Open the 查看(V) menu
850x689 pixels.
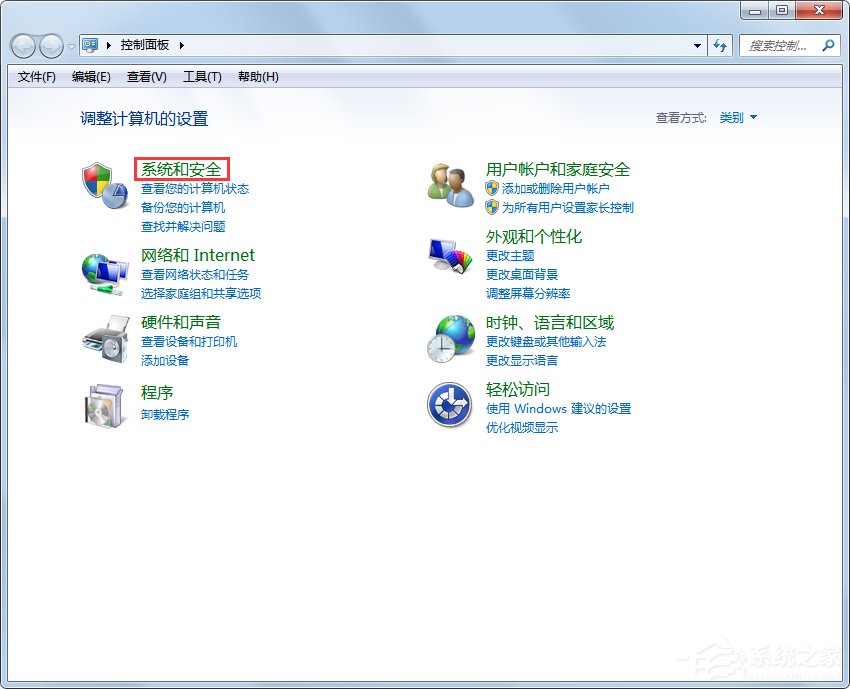pos(145,77)
